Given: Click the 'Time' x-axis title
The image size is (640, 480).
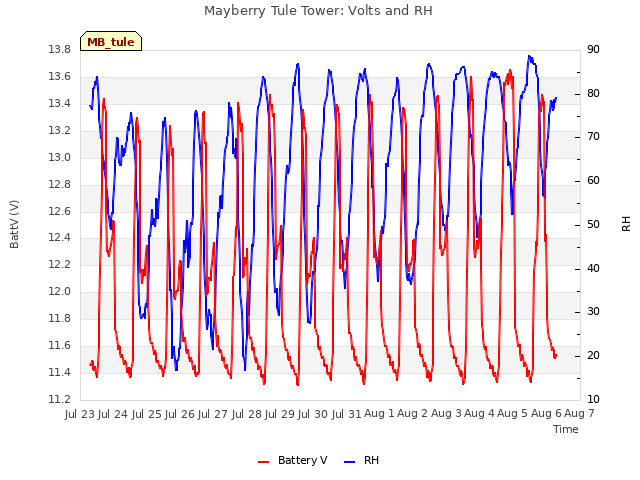Looking at the screenshot, I should tap(566, 429).
